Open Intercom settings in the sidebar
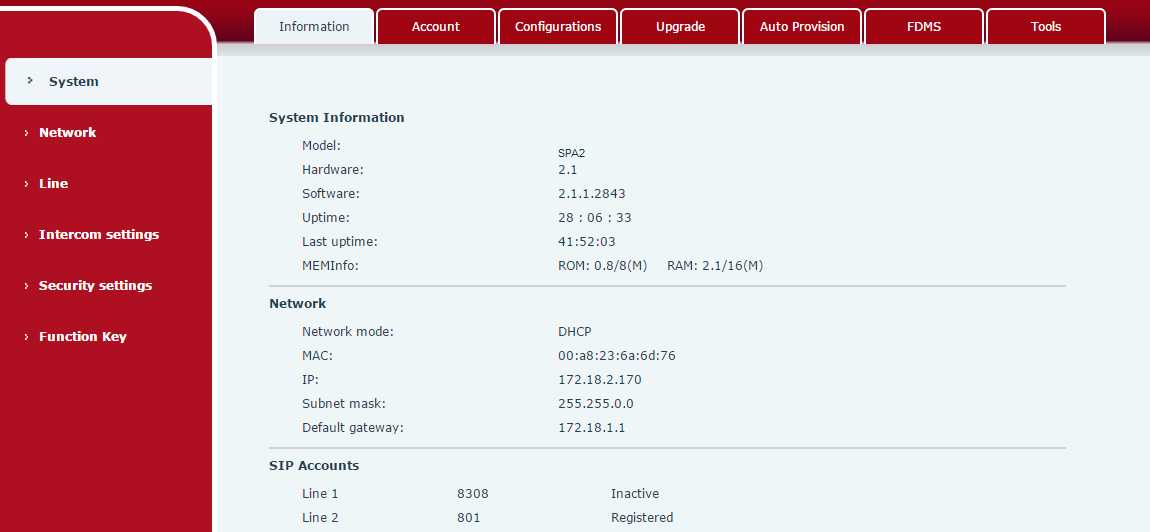This screenshot has width=1150, height=532. [98, 235]
